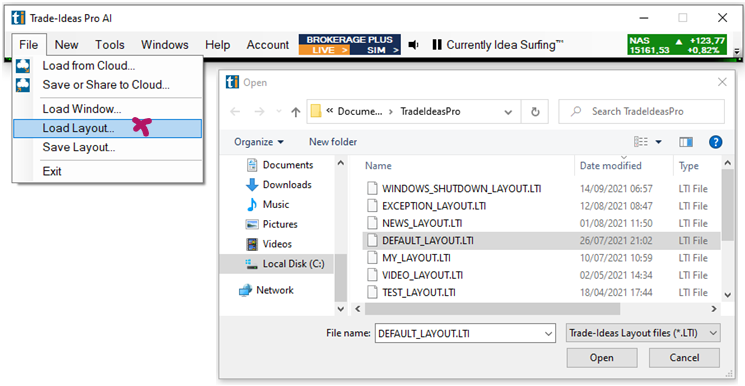Open the help question mark icon
Image resolution: width=745 pixels, height=386 pixels.
pos(715,142)
